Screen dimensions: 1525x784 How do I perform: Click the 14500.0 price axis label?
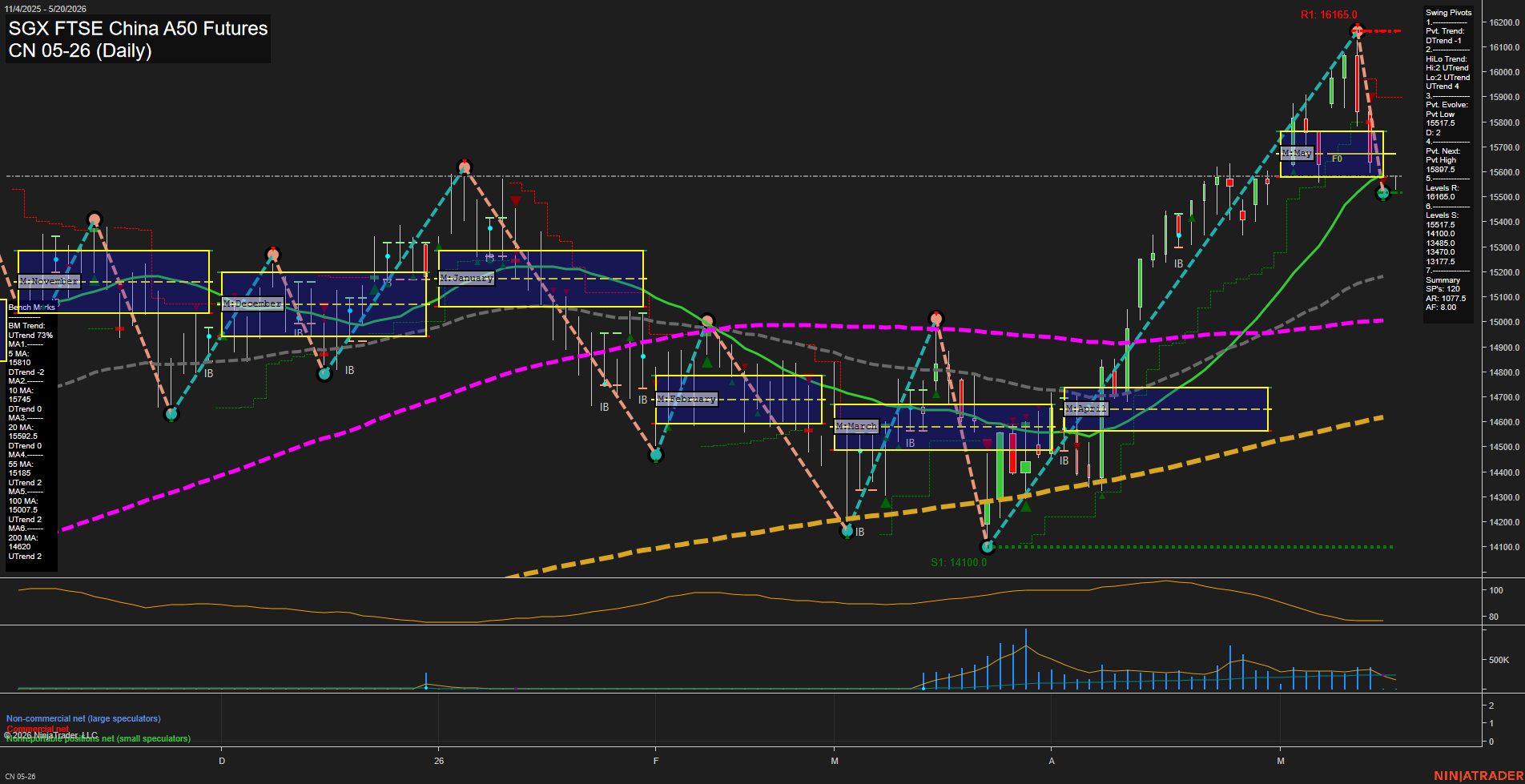[x=1504, y=447]
